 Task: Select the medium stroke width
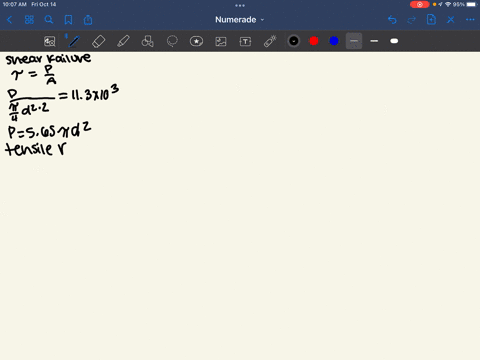pos(374,41)
